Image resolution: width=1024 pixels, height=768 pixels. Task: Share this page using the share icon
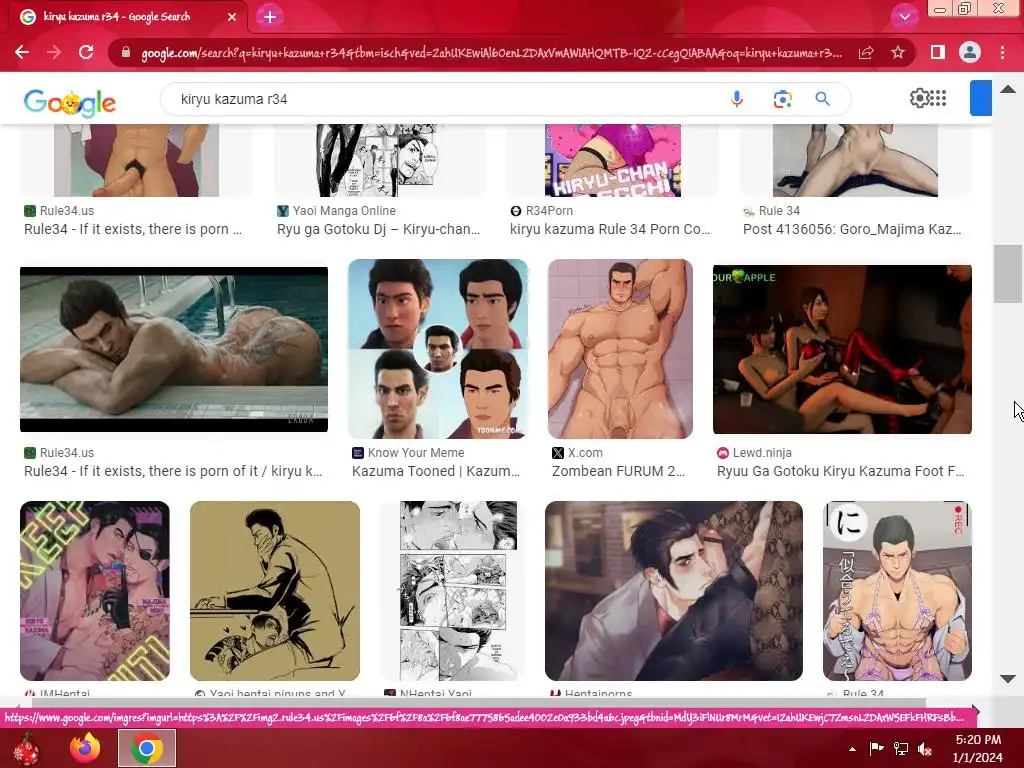[866, 52]
